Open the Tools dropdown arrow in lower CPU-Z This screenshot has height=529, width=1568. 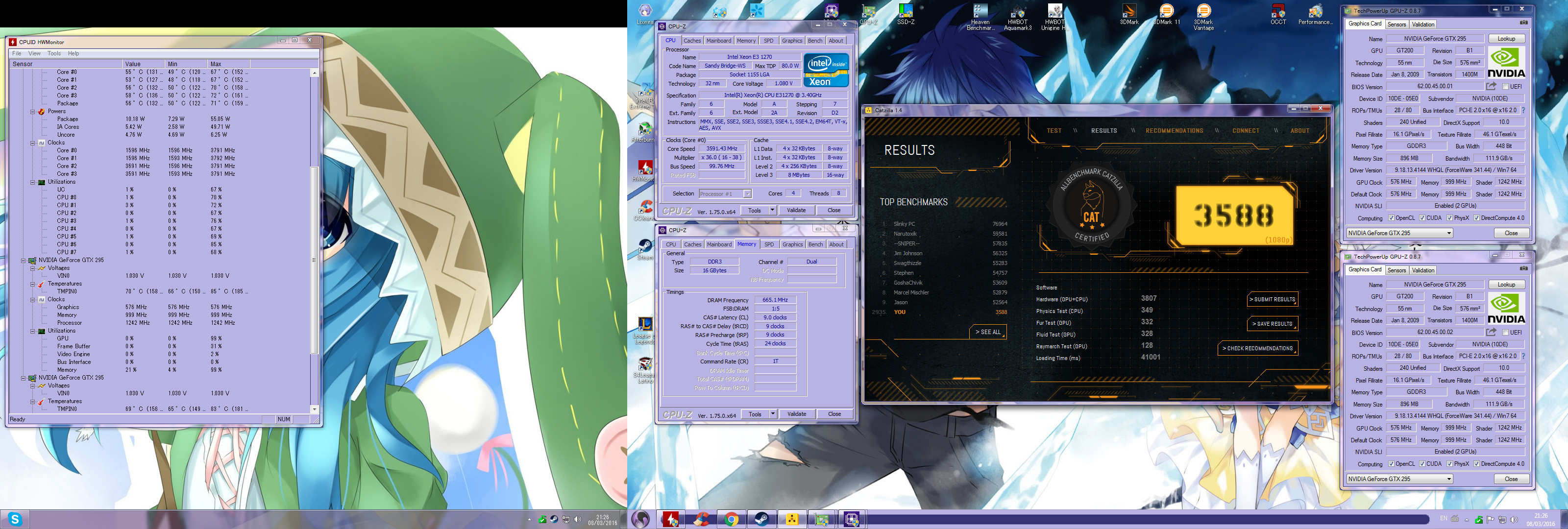click(x=773, y=414)
